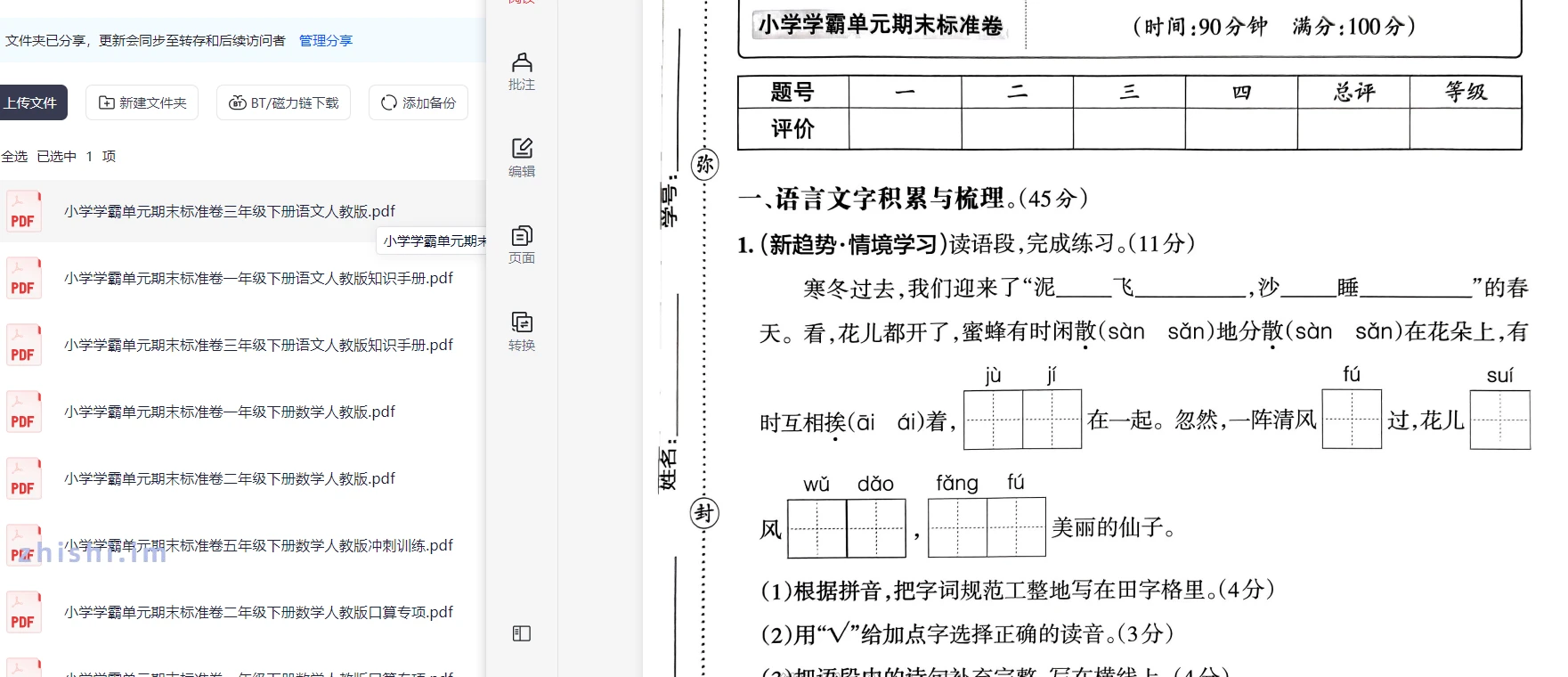Click 全选 select all
The width and height of the screenshot is (1568, 677).
[14, 157]
